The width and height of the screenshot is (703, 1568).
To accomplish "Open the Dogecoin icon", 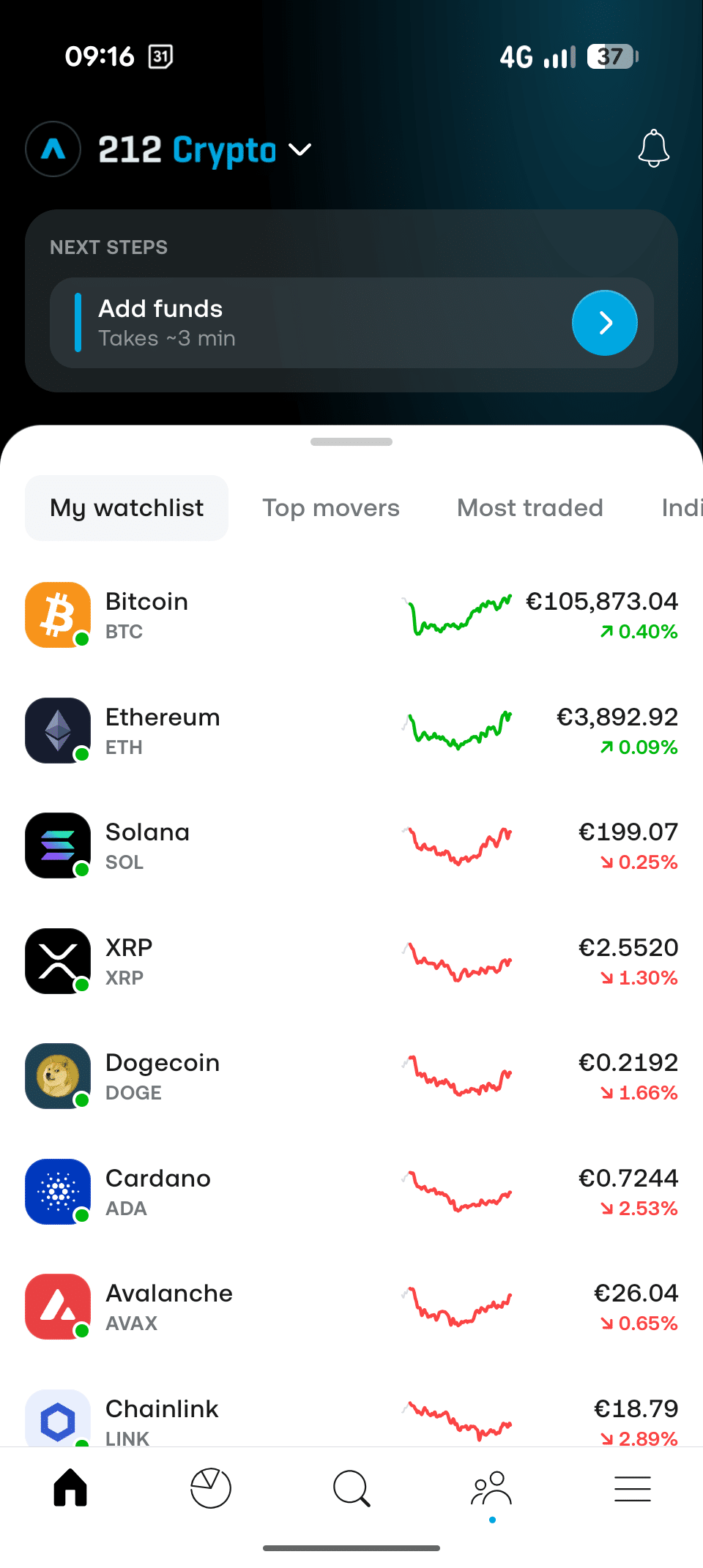I will click(x=58, y=1076).
